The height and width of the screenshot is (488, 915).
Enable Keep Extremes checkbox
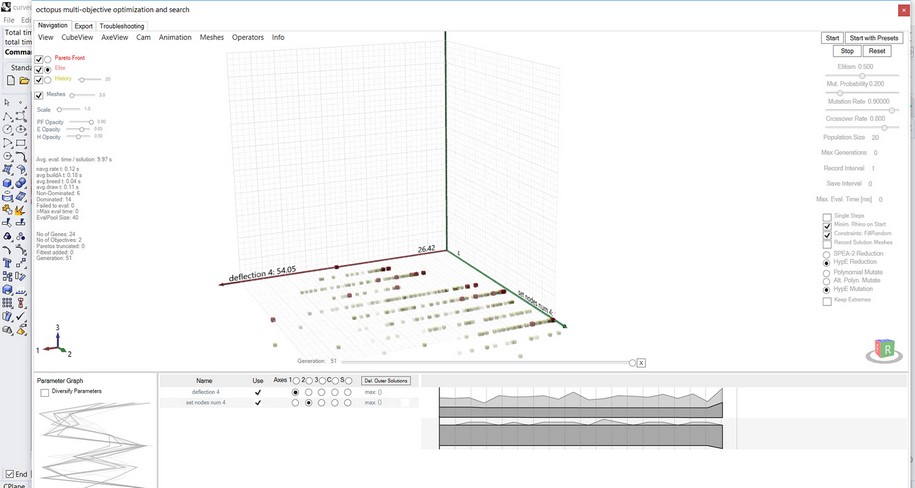point(827,301)
